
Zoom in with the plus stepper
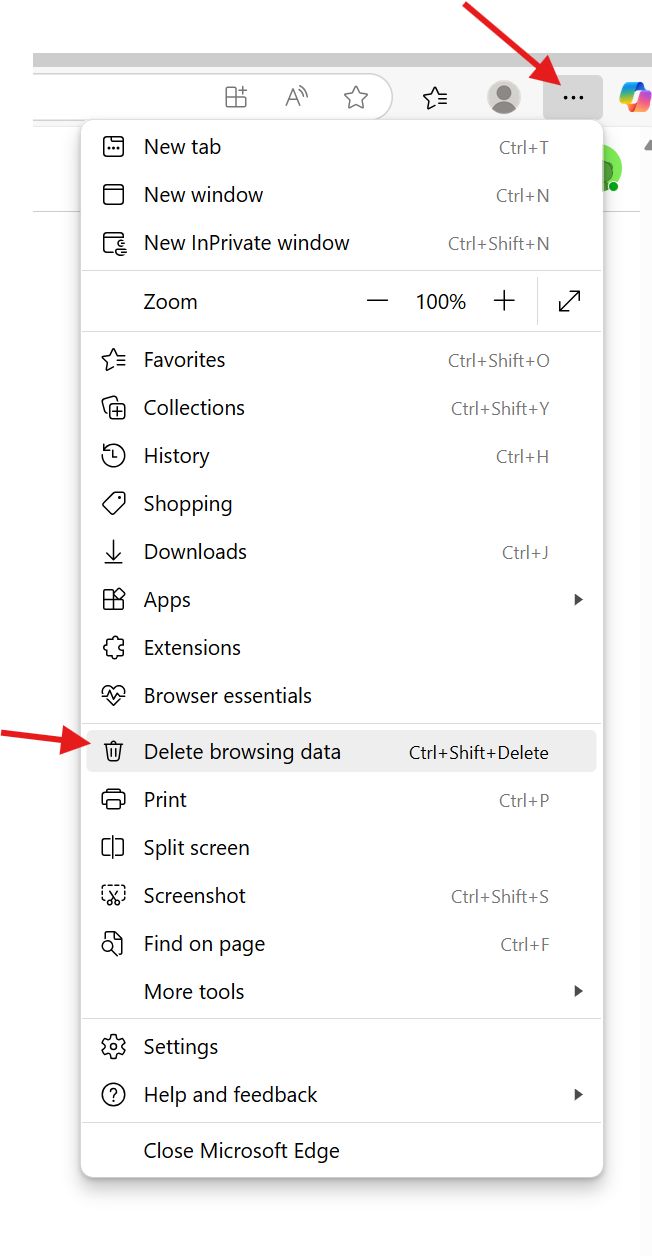point(504,300)
